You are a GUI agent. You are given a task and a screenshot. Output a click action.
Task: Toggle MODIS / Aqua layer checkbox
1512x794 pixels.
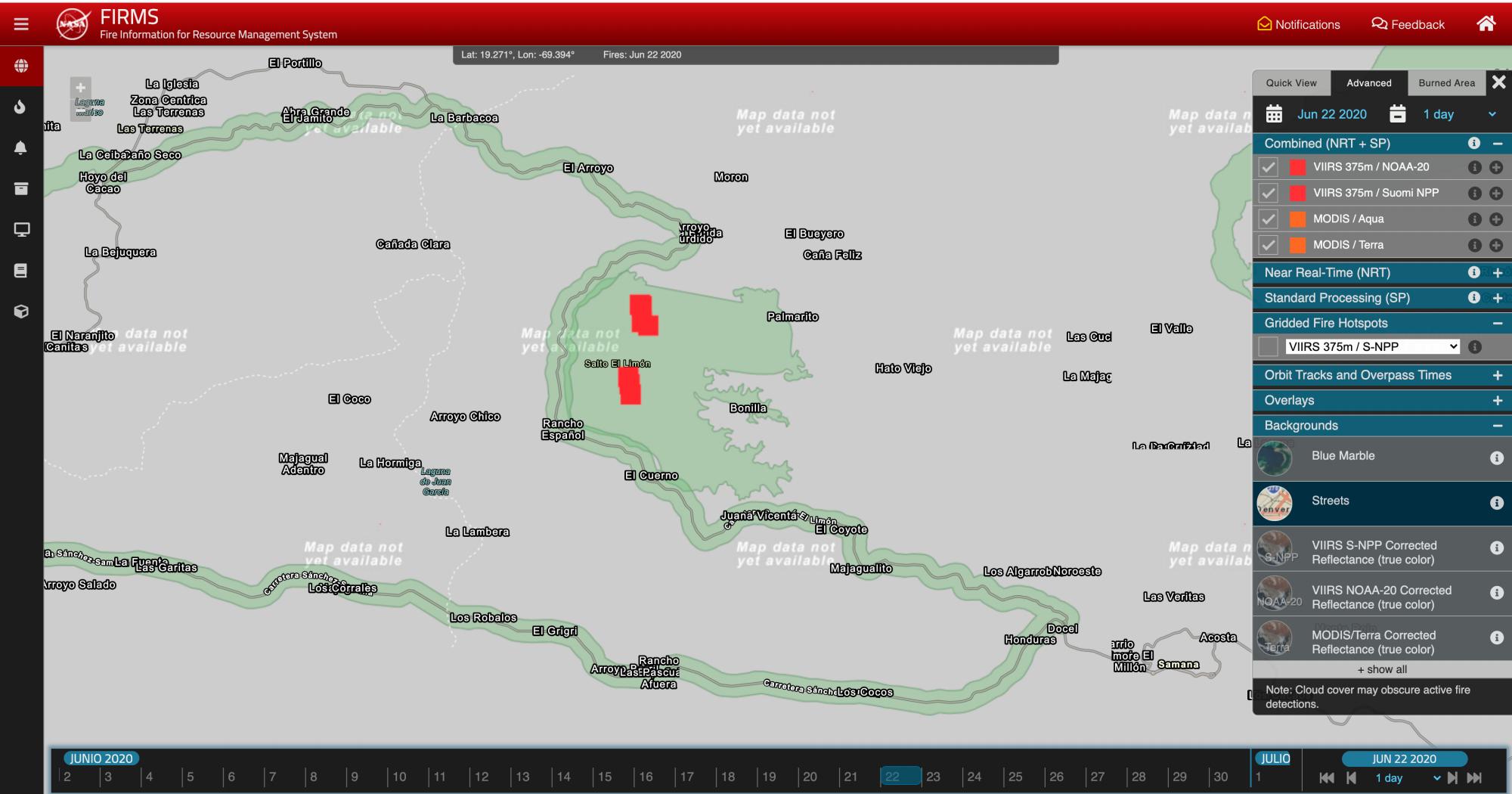point(1269,219)
